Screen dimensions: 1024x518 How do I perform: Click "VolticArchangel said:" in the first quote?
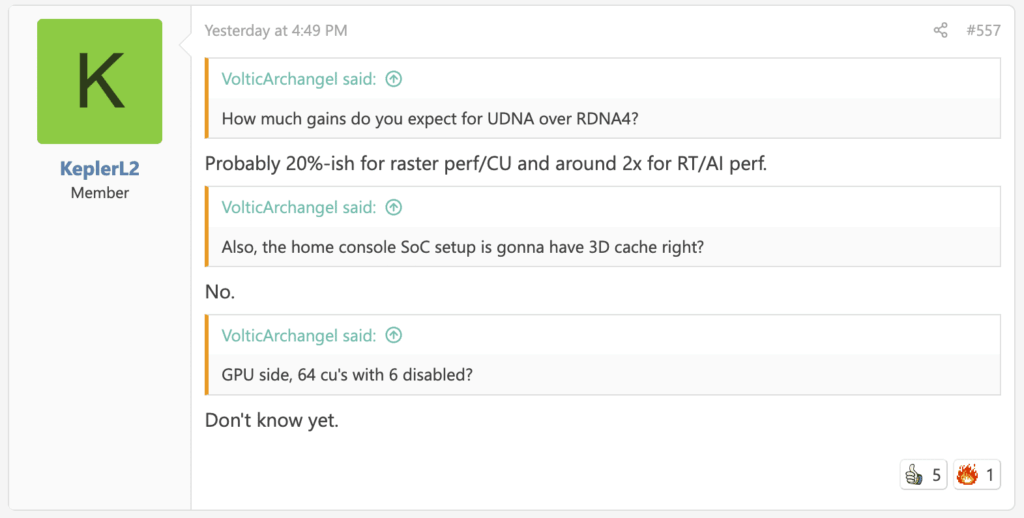pos(298,79)
